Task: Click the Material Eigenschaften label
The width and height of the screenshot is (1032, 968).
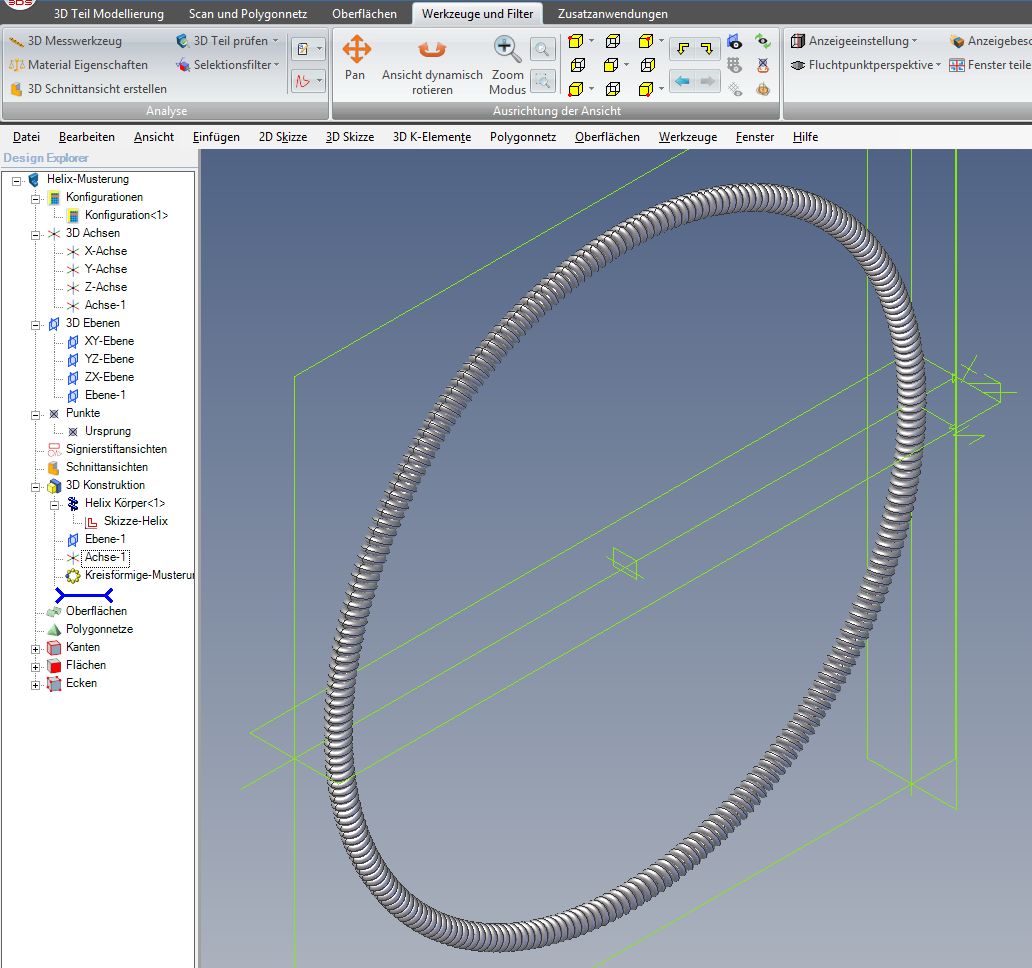Action: [88, 65]
